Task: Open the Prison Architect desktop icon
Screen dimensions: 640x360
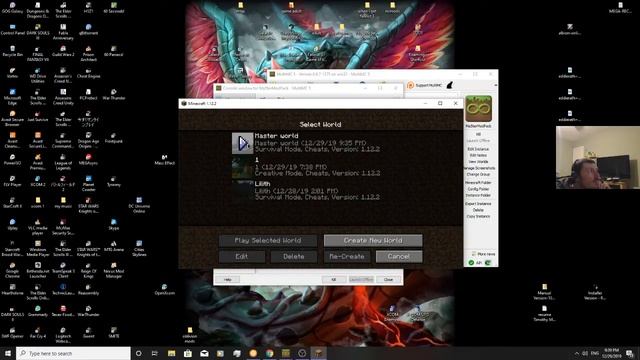Action: [x=88, y=53]
